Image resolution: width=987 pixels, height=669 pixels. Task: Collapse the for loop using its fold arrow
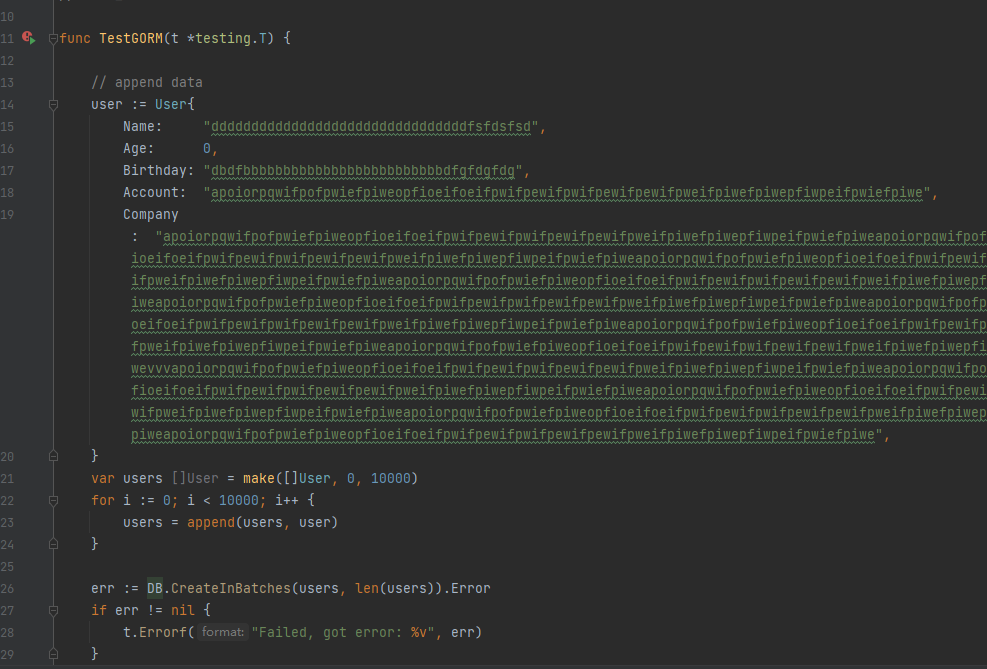pos(53,500)
